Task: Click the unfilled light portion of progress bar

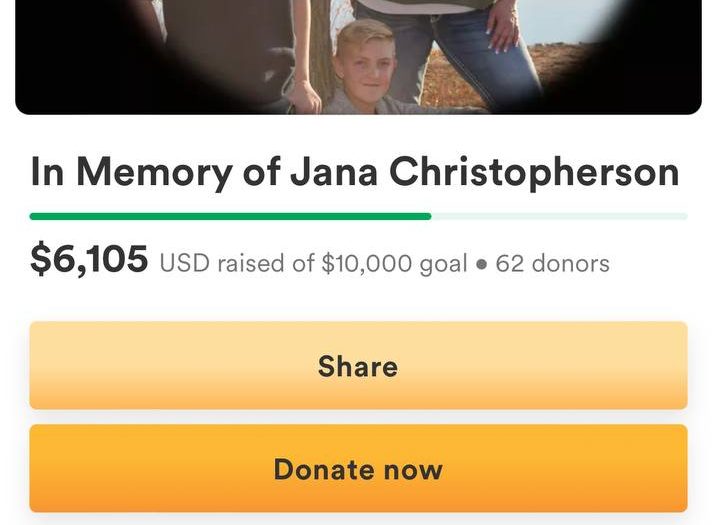Action: (559, 216)
